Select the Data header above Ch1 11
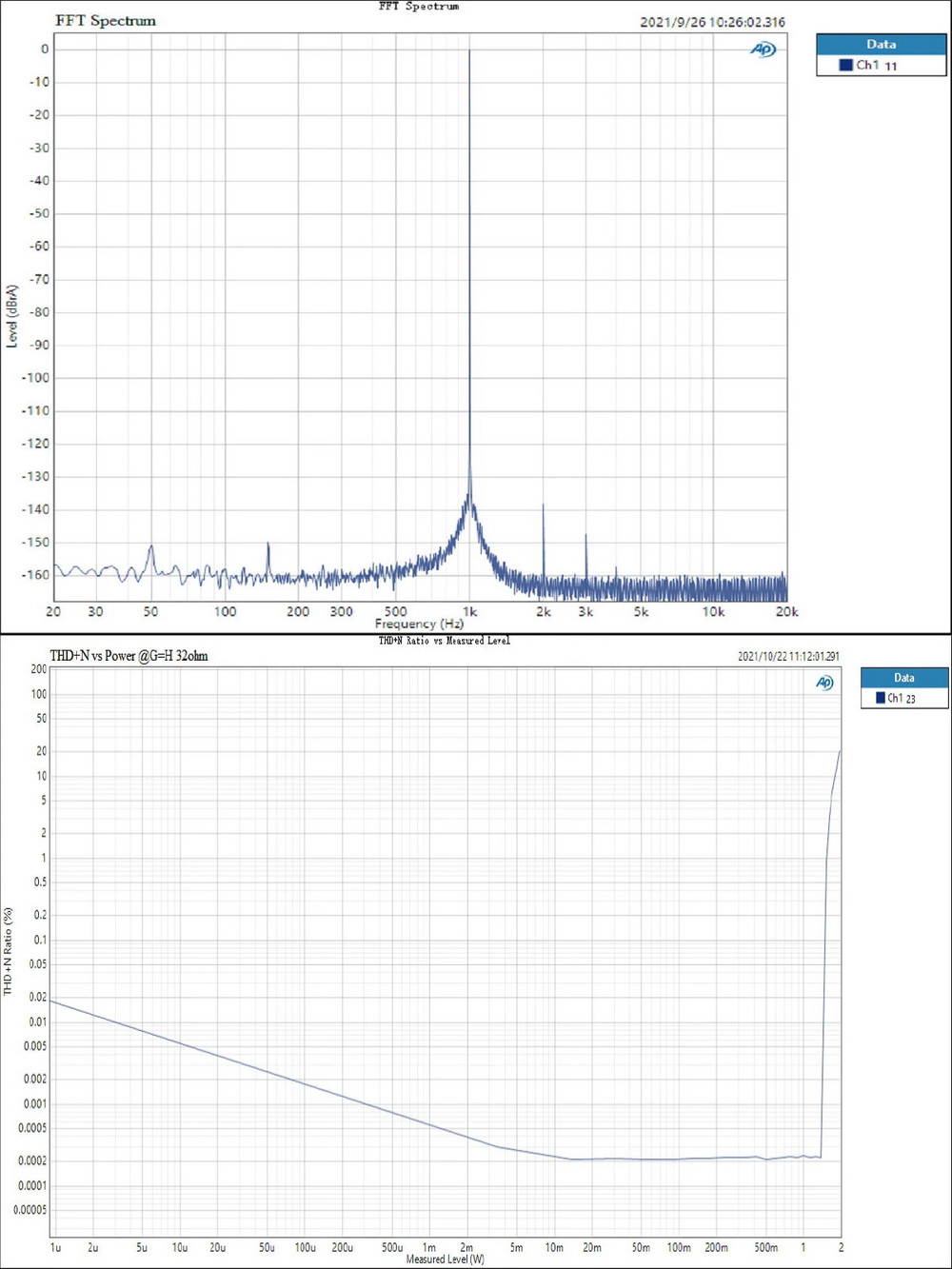The image size is (952, 1269). (881, 44)
